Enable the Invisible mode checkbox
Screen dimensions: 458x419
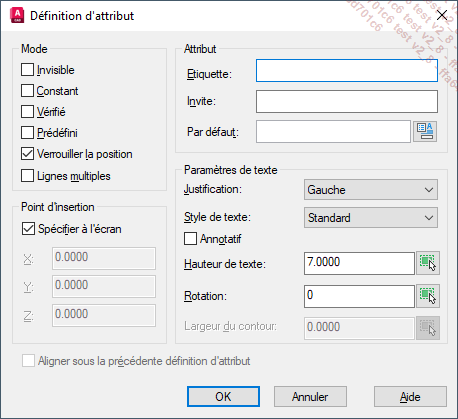coord(27,70)
